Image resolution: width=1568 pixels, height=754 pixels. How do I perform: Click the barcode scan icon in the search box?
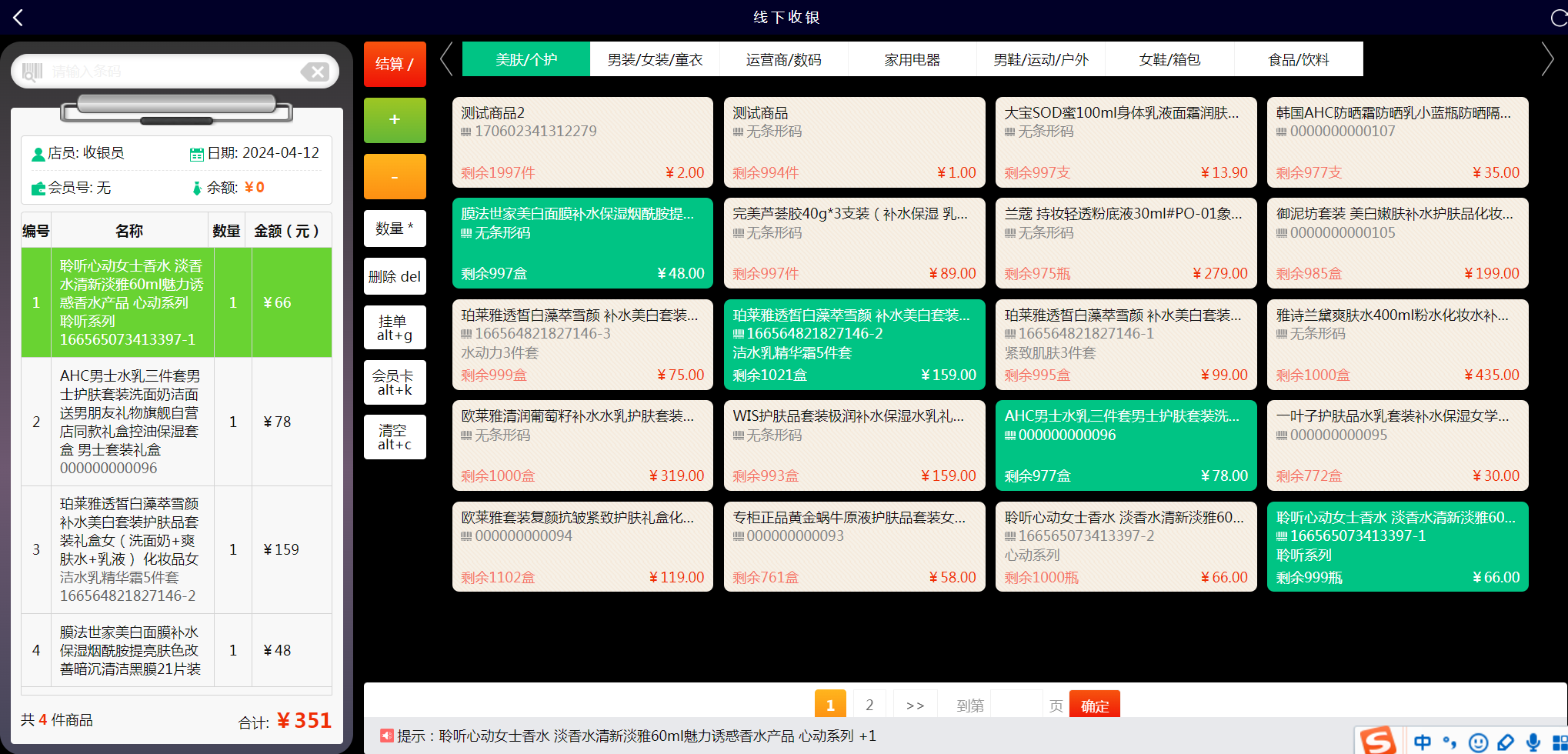pyautogui.click(x=32, y=72)
